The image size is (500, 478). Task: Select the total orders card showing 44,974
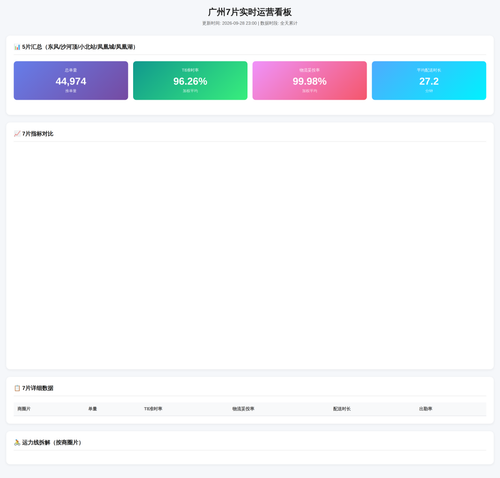click(x=71, y=80)
